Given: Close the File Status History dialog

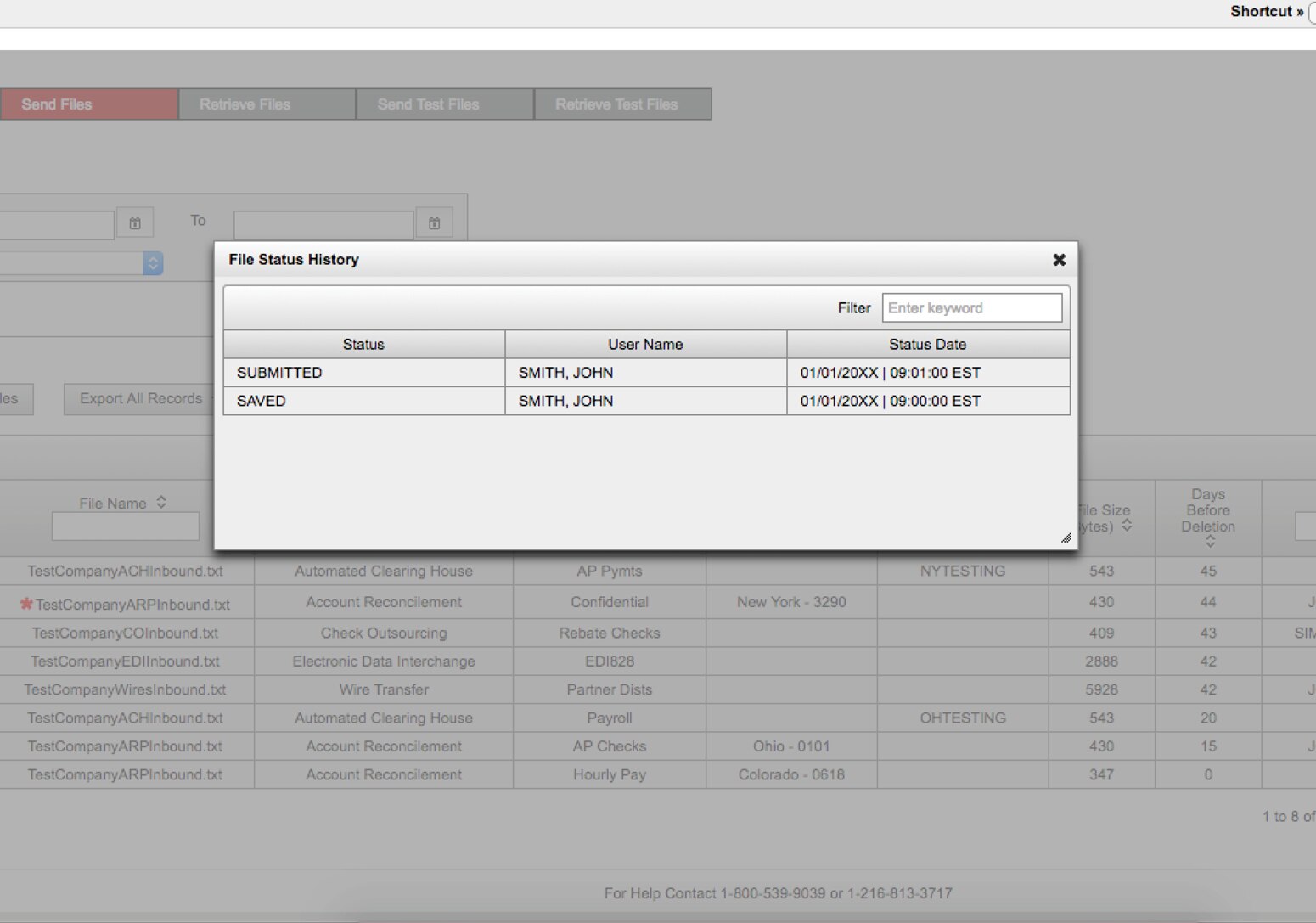Looking at the screenshot, I should click(x=1058, y=260).
